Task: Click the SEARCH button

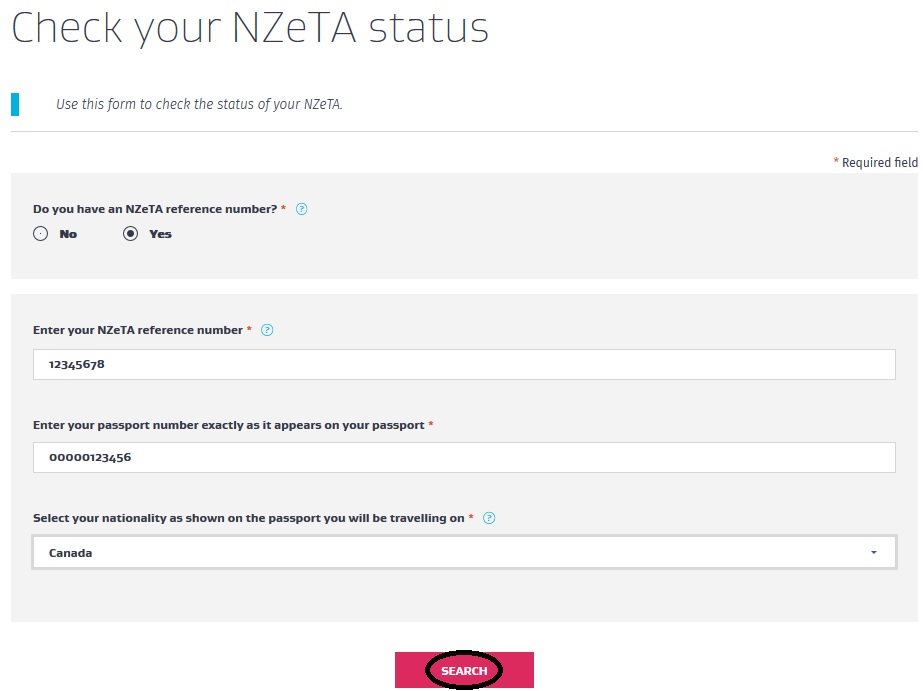Action: pyautogui.click(x=464, y=670)
